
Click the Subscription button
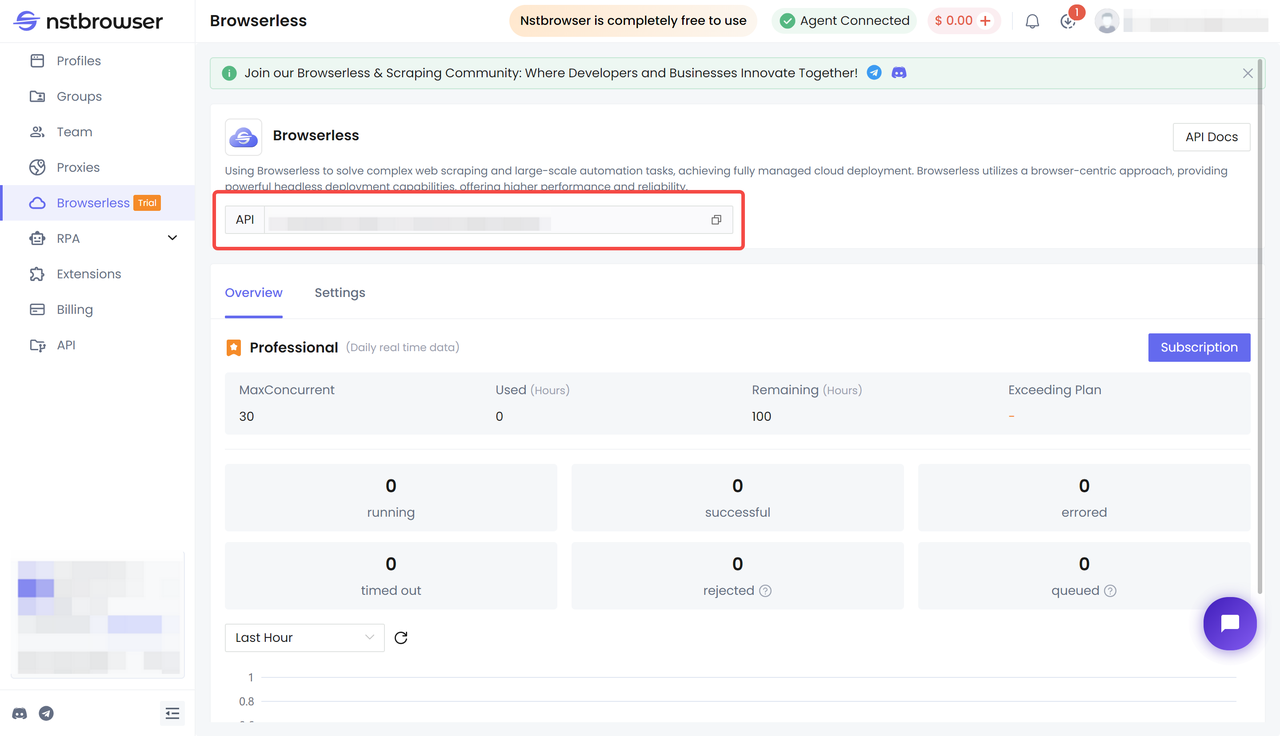[1199, 347]
